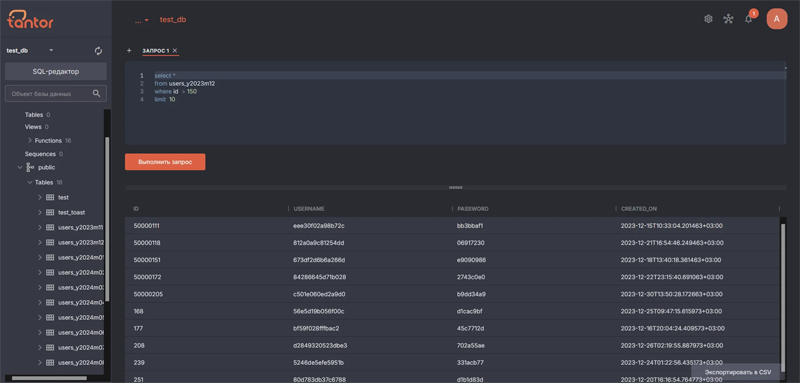This screenshot has height=383, width=800.
Task: Click the ID cell 50000172
Action: click(x=146, y=277)
